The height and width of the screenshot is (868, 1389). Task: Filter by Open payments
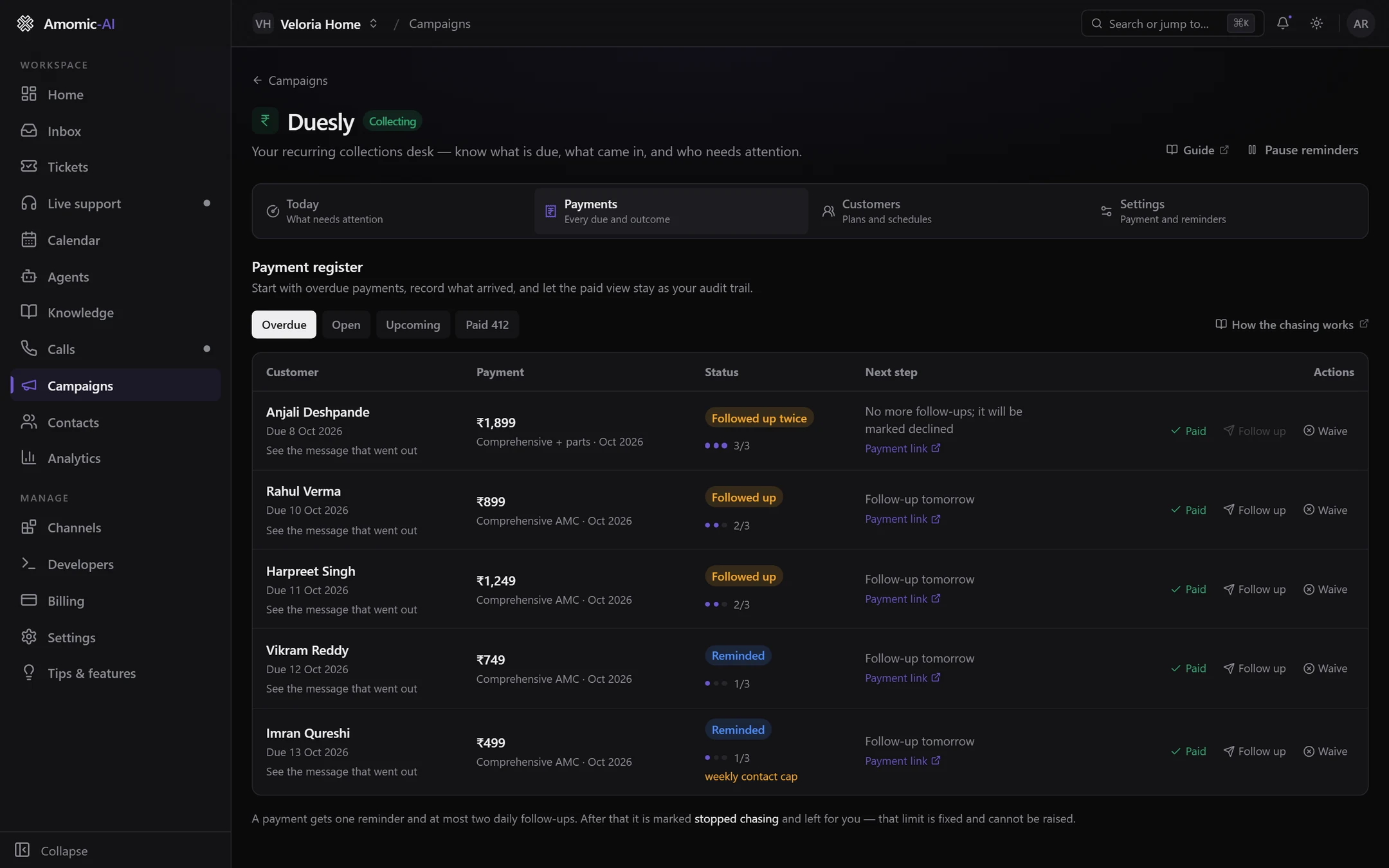click(346, 325)
